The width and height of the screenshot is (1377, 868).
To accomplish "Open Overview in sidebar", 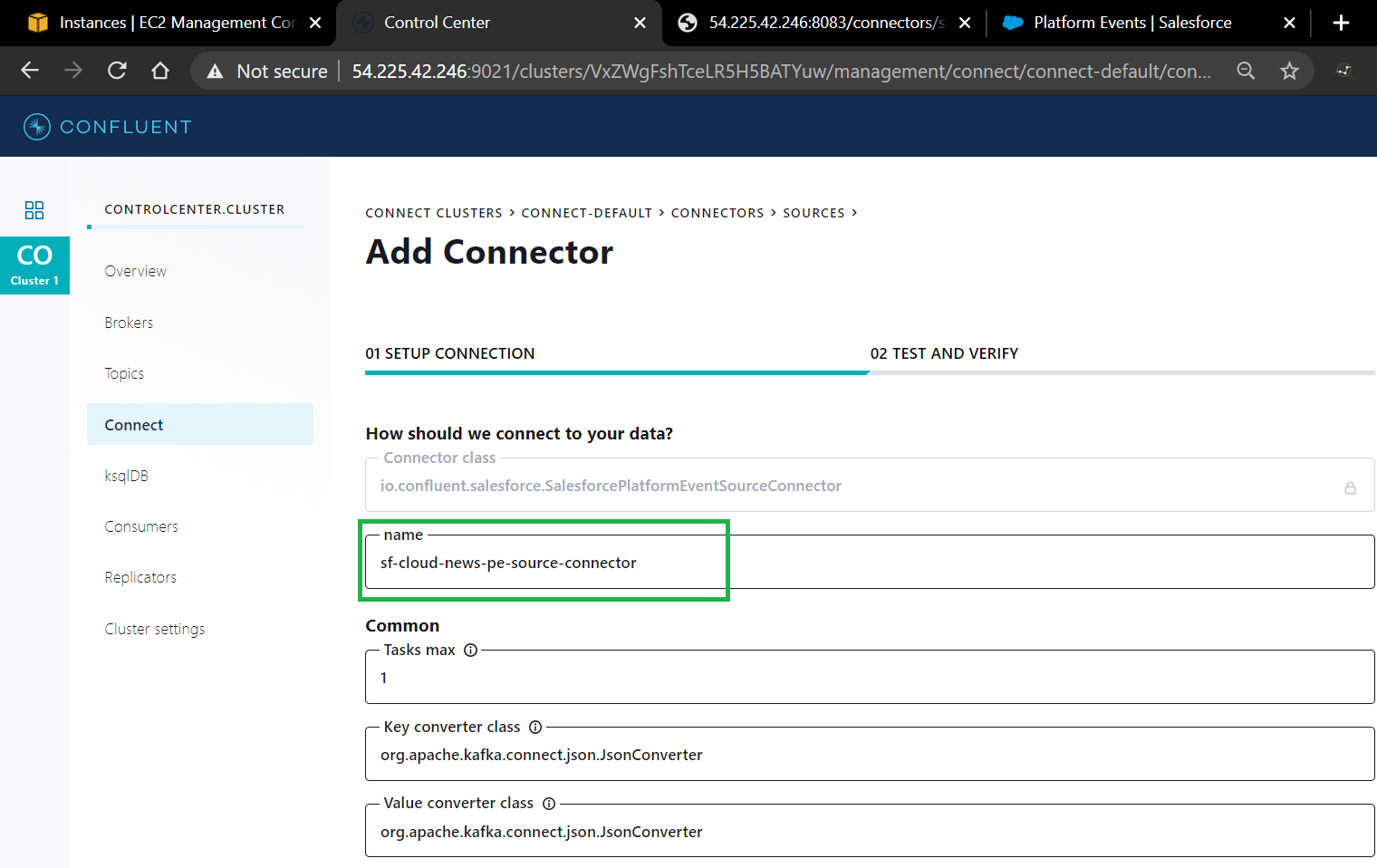I will tap(135, 271).
